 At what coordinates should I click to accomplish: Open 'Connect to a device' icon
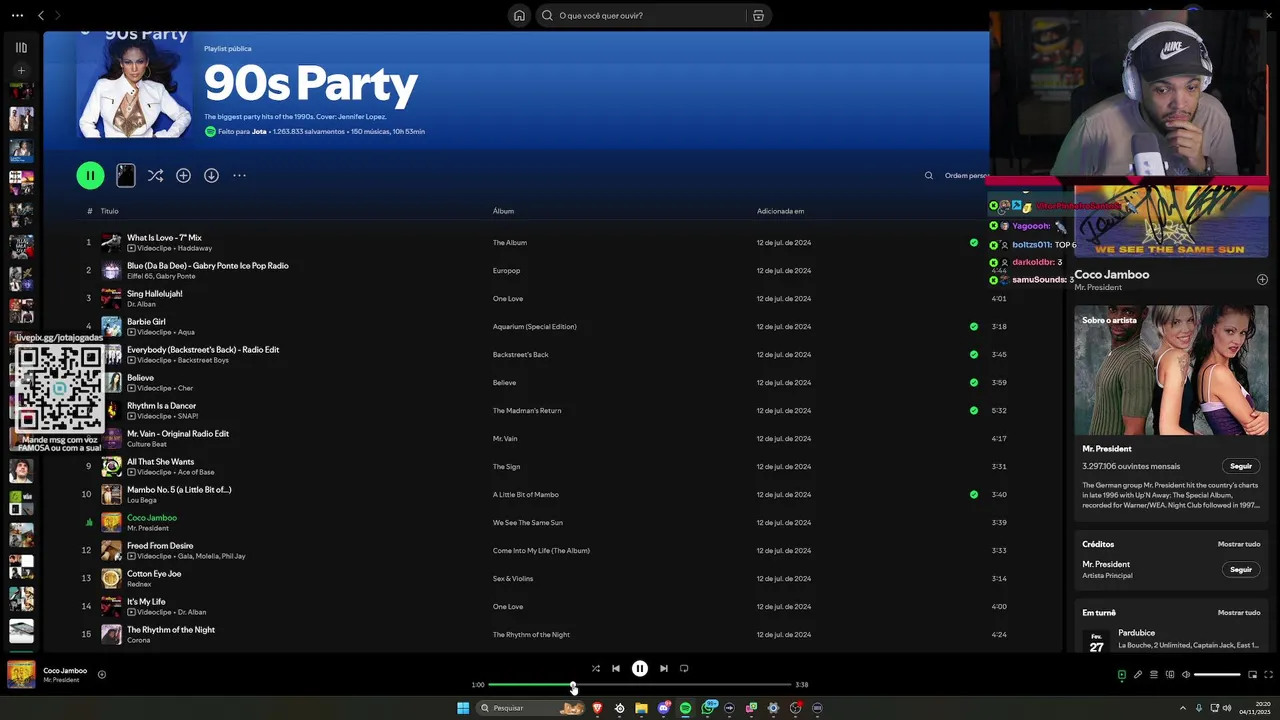point(1169,674)
